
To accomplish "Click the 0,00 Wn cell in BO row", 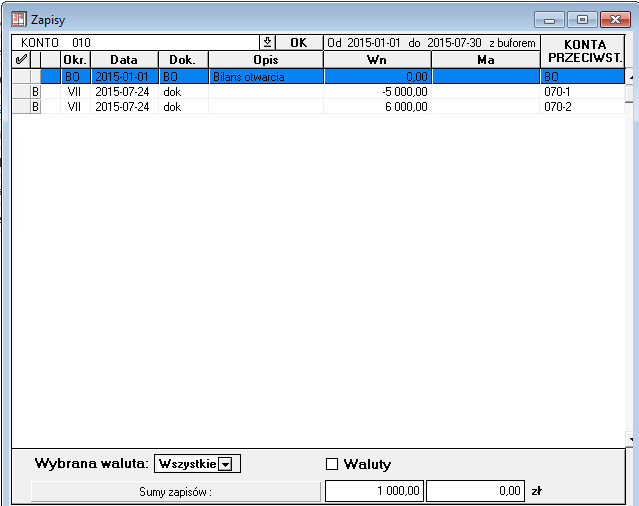I will coord(377,76).
